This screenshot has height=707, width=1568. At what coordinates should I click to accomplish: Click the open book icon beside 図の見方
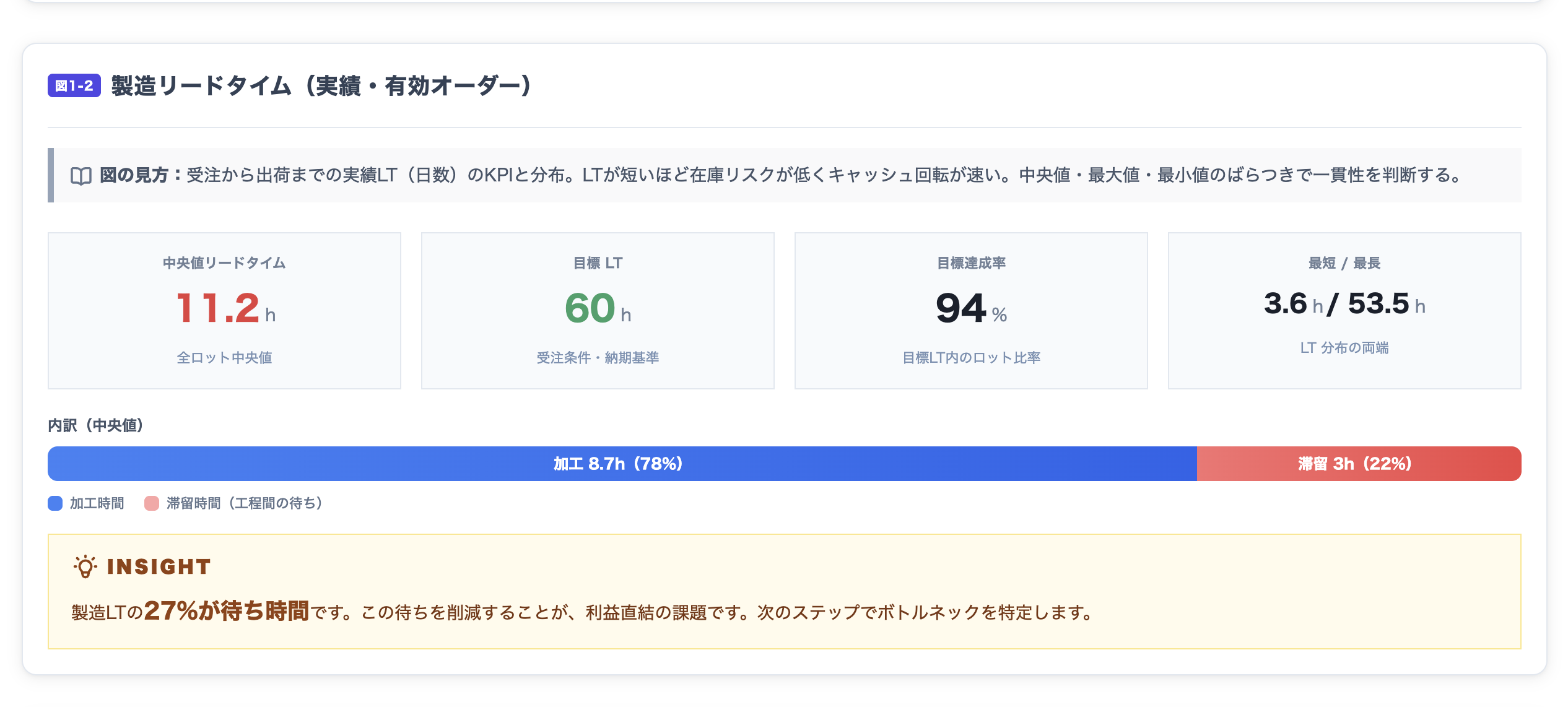81,176
